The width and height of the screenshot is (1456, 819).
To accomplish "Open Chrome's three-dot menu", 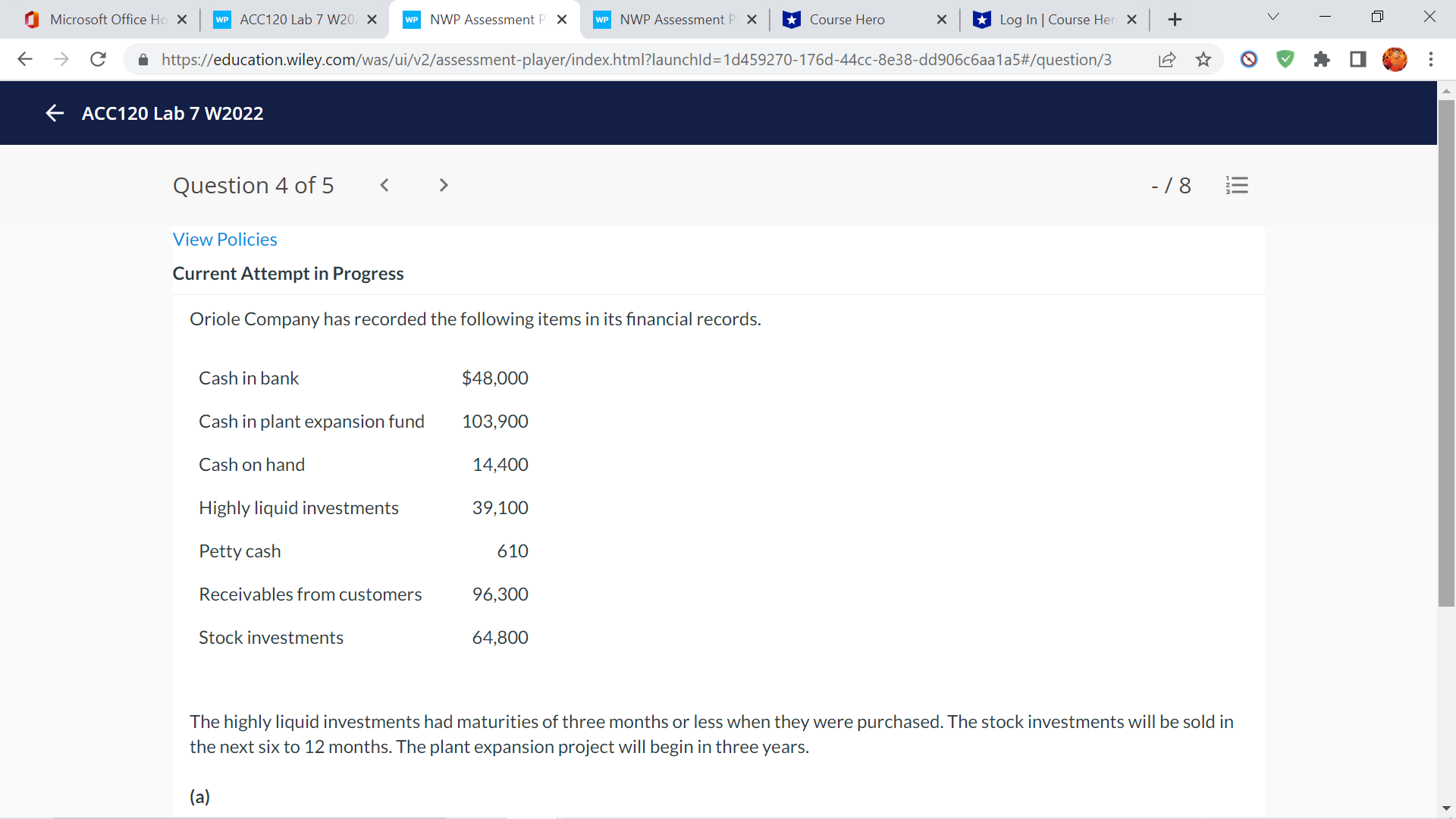I will tap(1432, 59).
